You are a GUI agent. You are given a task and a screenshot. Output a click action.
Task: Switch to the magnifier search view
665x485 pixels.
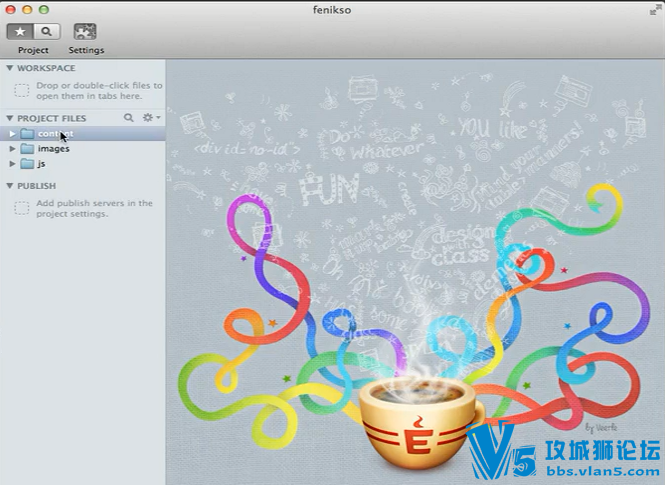click(47, 31)
